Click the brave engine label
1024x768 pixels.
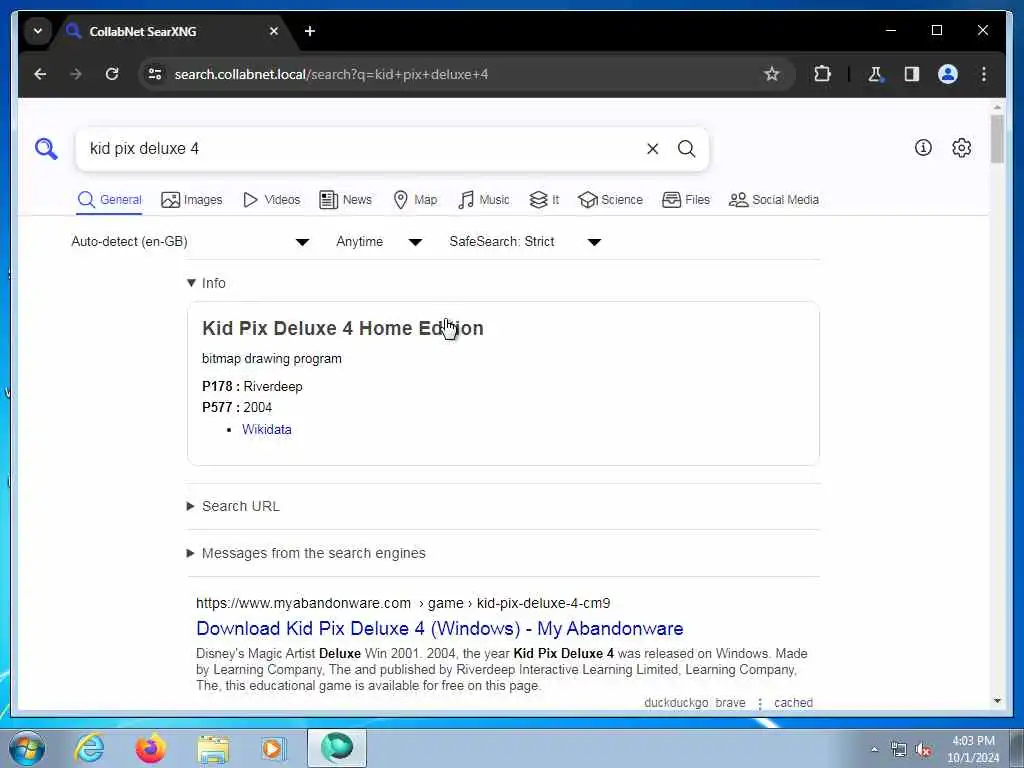tap(730, 703)
